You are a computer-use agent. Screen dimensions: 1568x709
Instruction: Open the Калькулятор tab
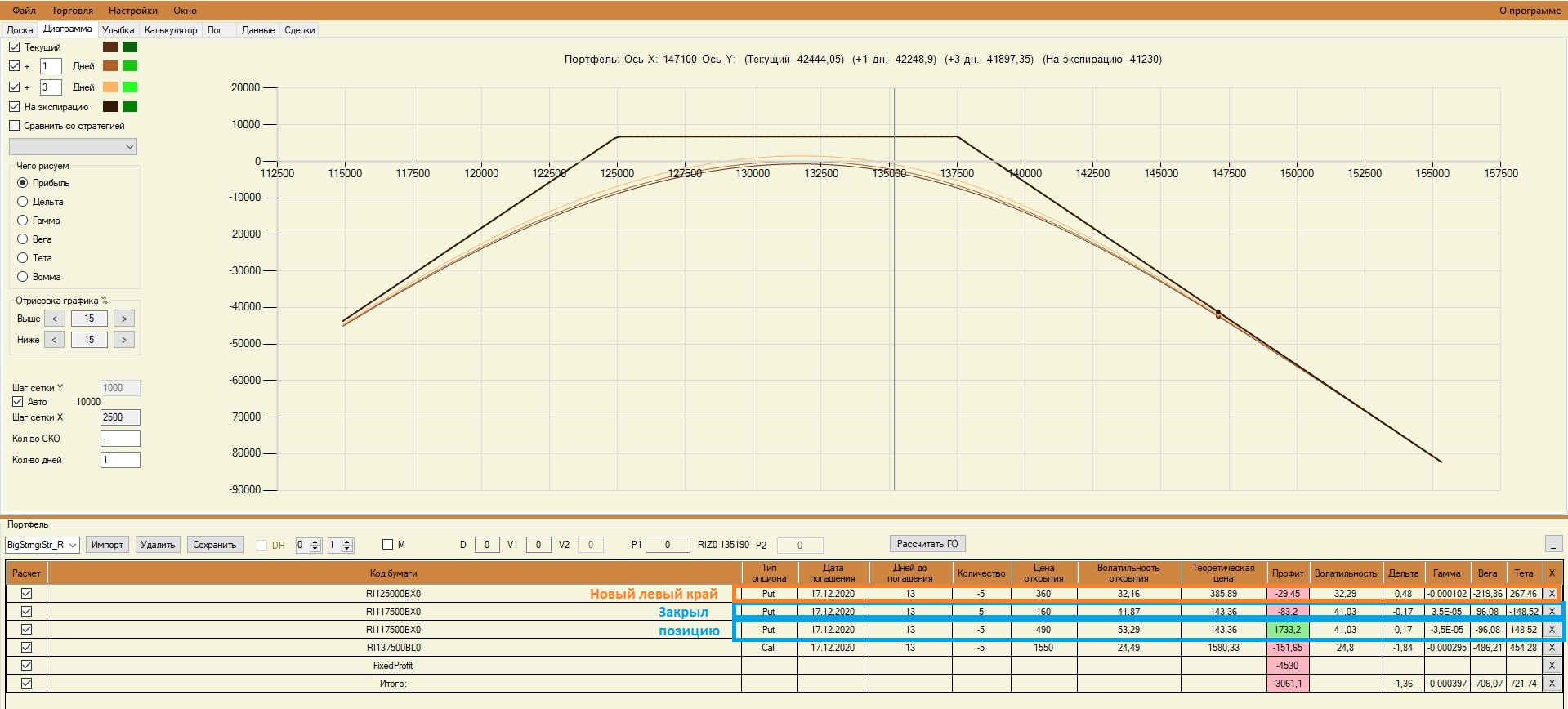(x=171, y=30)
